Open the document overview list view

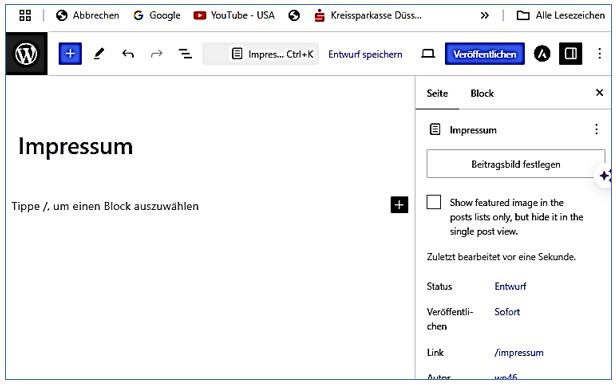(x=185, y=53)
